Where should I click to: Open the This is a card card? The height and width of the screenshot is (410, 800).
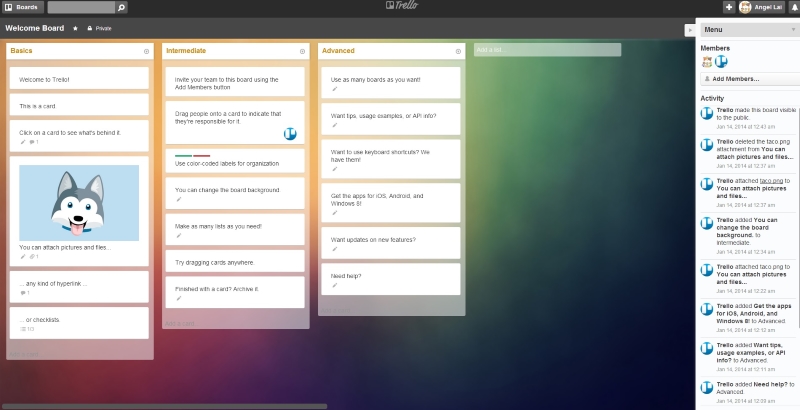pos(79,106)
